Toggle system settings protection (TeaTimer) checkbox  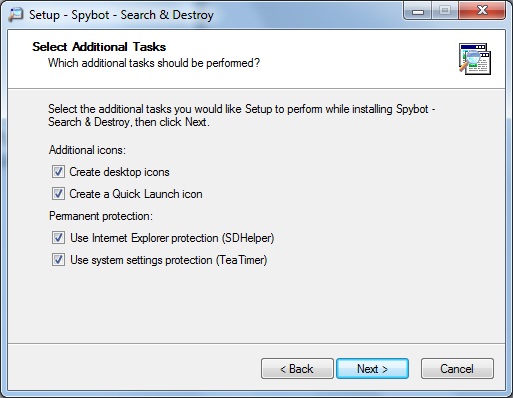58,260
